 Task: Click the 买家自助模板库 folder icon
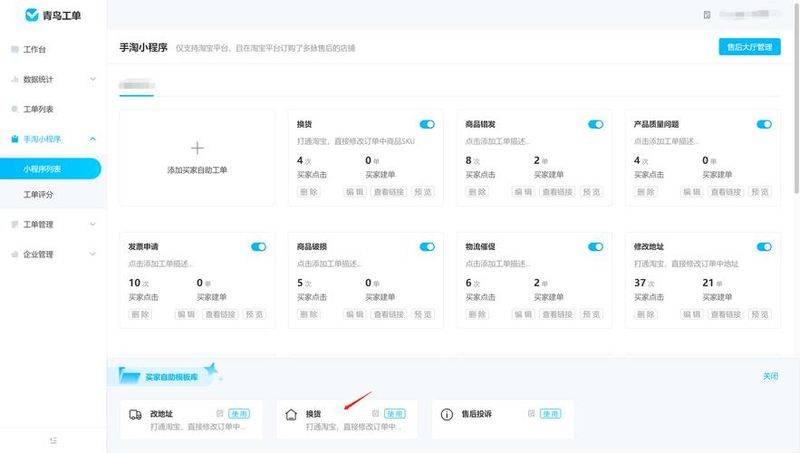point(130,375)
